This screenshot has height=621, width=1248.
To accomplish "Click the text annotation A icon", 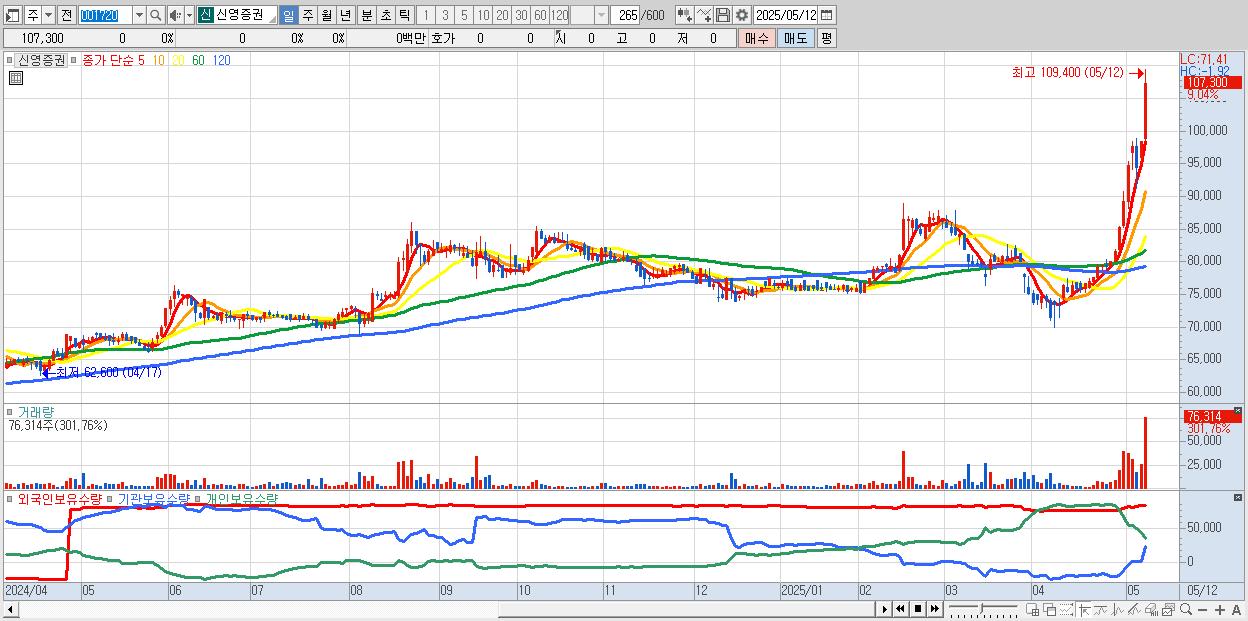I will [1237, 610].
